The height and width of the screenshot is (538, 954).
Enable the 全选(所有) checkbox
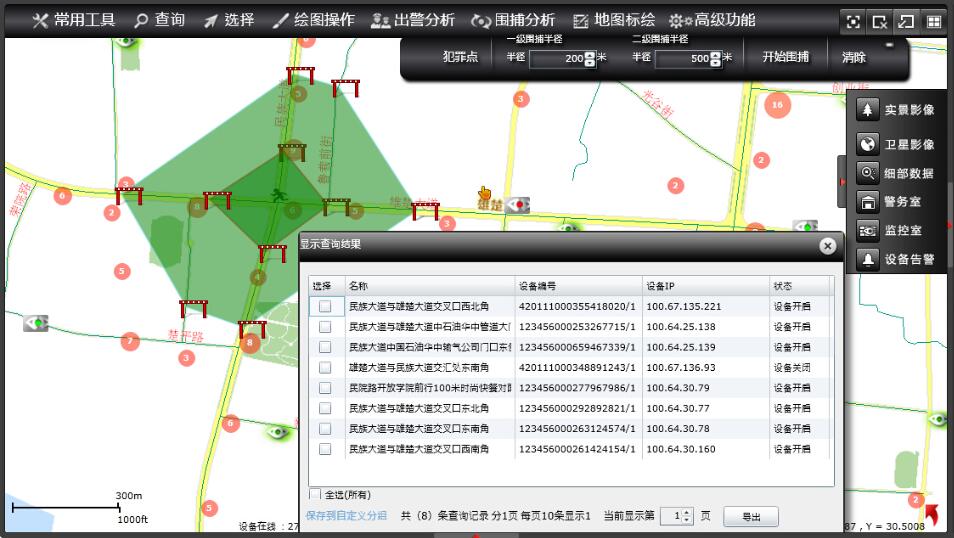(315, 494)
